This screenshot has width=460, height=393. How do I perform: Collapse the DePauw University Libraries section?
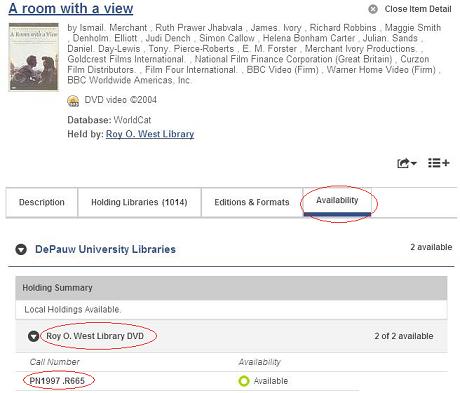coord(21,249)
